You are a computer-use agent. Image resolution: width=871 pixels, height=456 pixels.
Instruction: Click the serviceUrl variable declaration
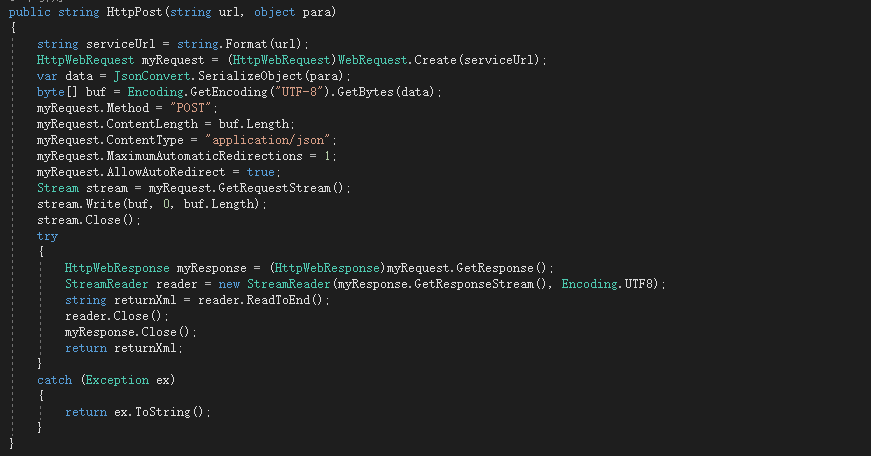(x=121, y=44)
